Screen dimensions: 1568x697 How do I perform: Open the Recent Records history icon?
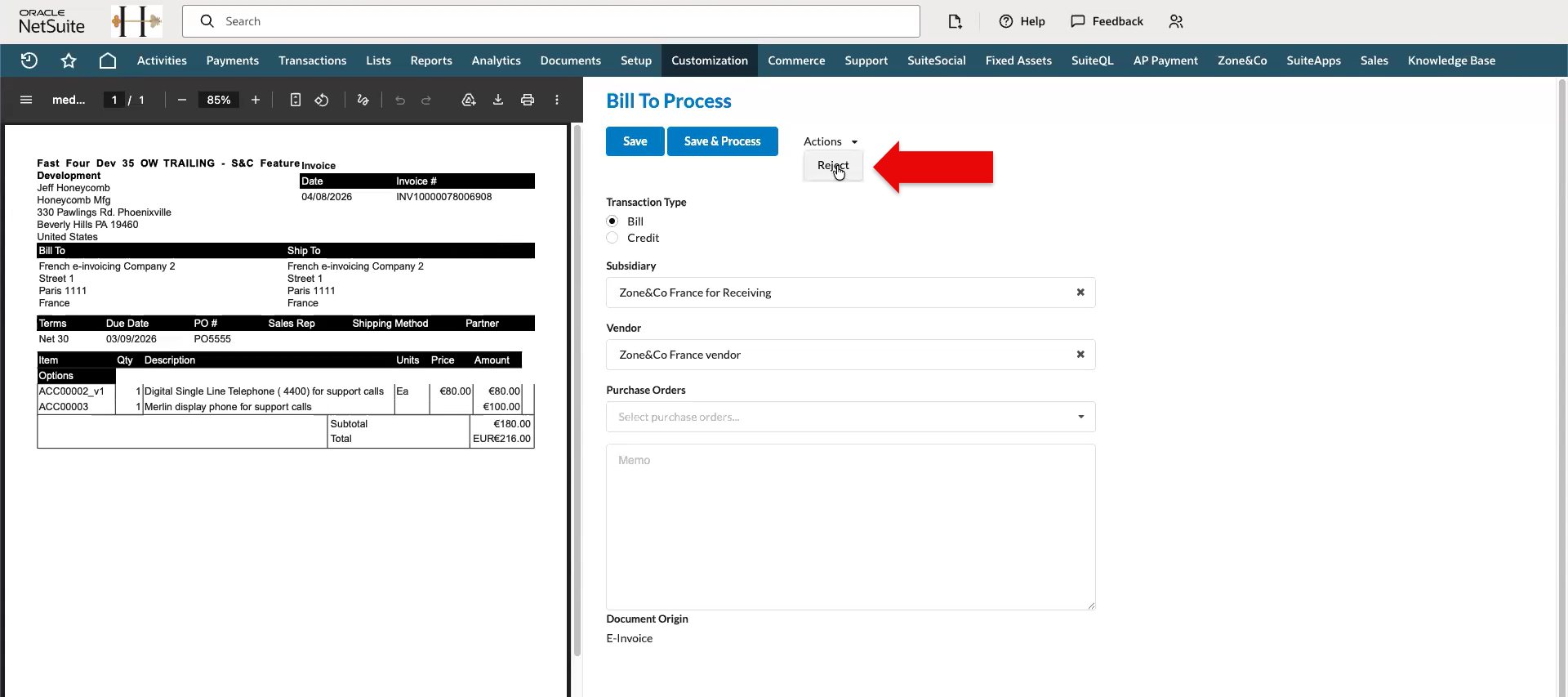(29, 60)
